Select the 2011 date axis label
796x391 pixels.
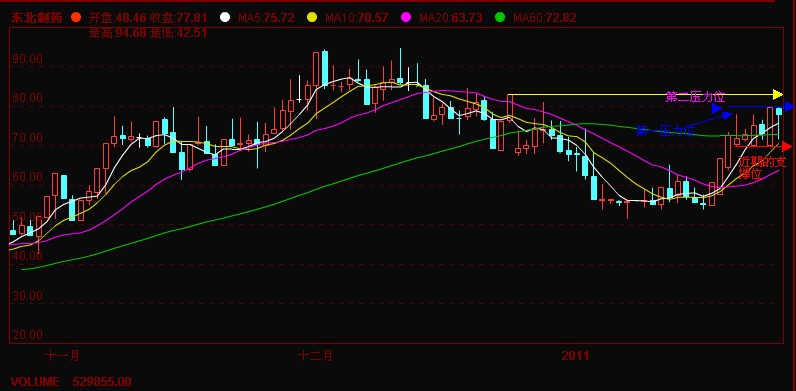pyautogui.click(x=575, y=355)
